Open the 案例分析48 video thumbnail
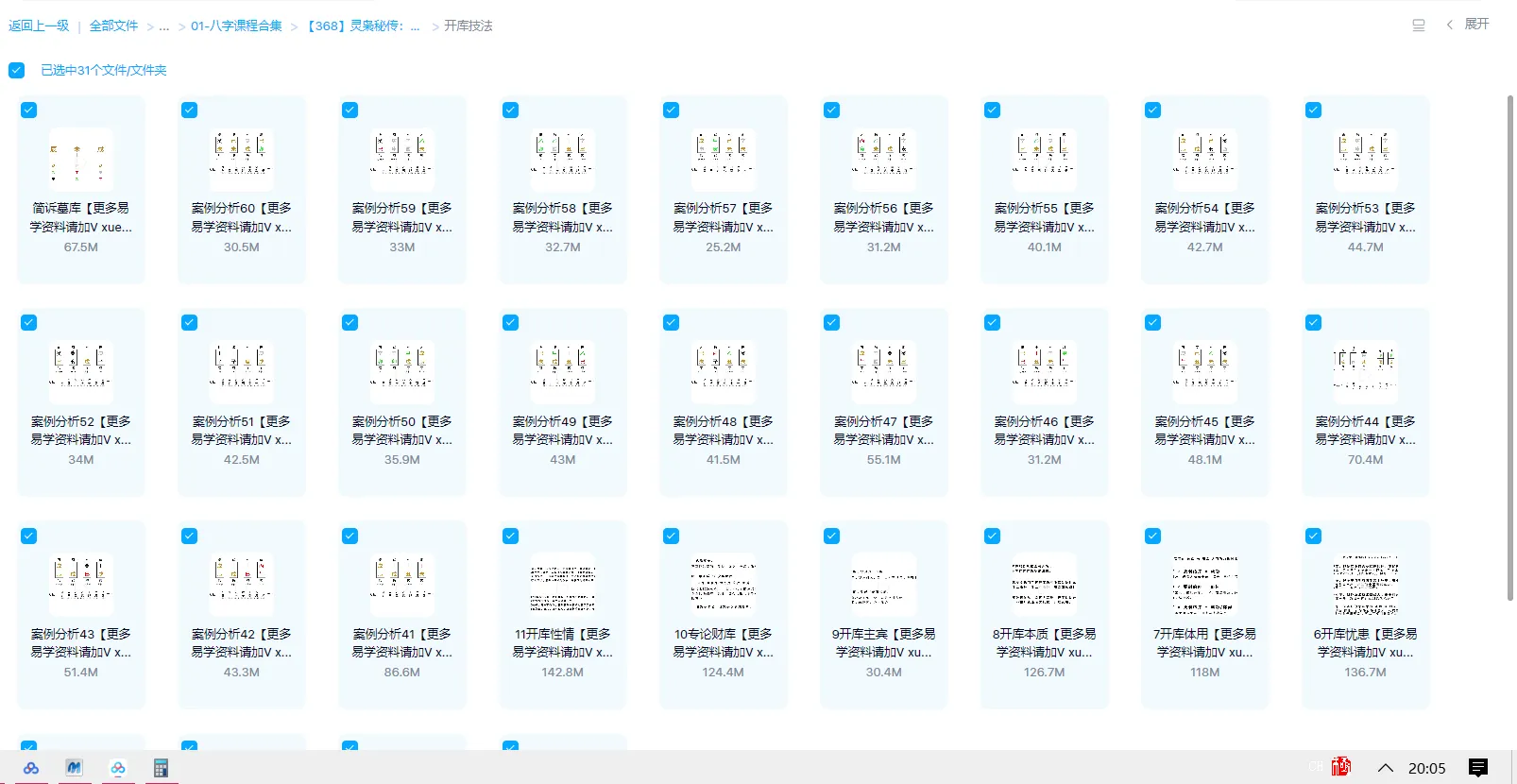Screen dimensions: 1517x784 pos(724,372)
